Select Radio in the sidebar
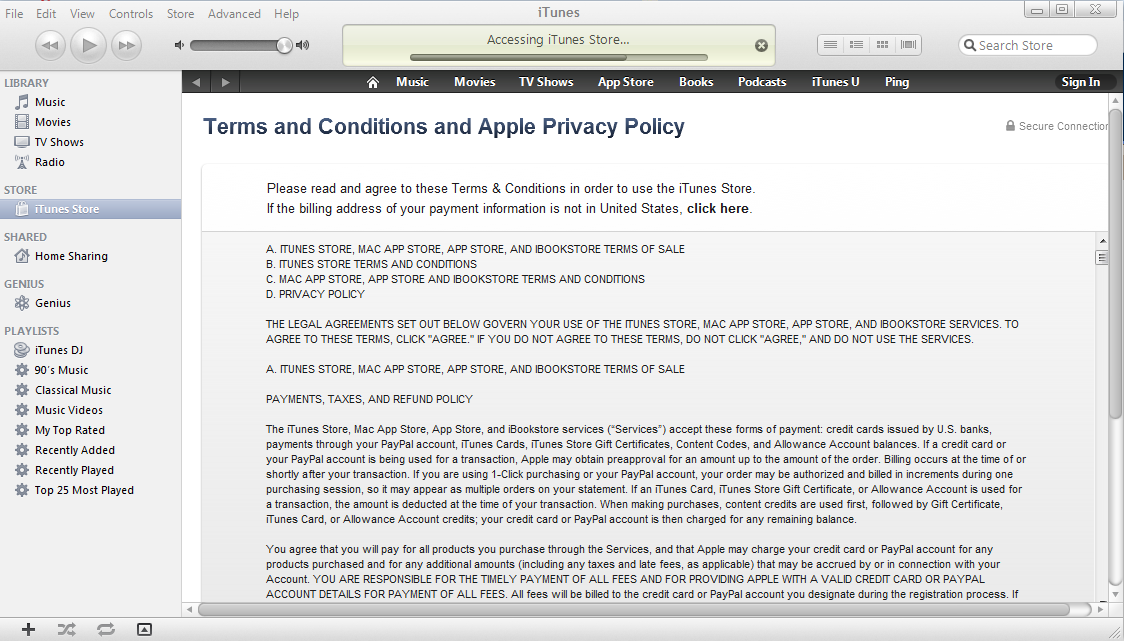This screenshot has width=1124, height=641. pyautogui.click(x=90, y=162)
